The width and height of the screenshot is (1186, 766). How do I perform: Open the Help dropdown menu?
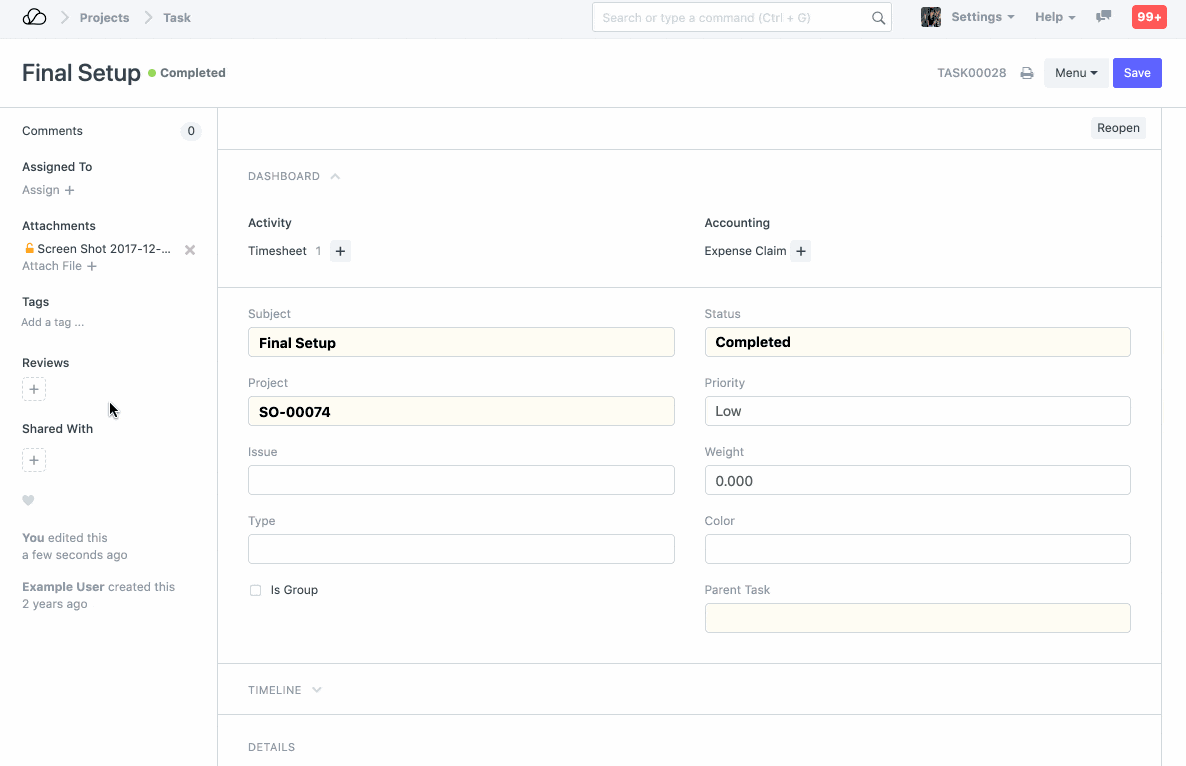point(1054,17)
